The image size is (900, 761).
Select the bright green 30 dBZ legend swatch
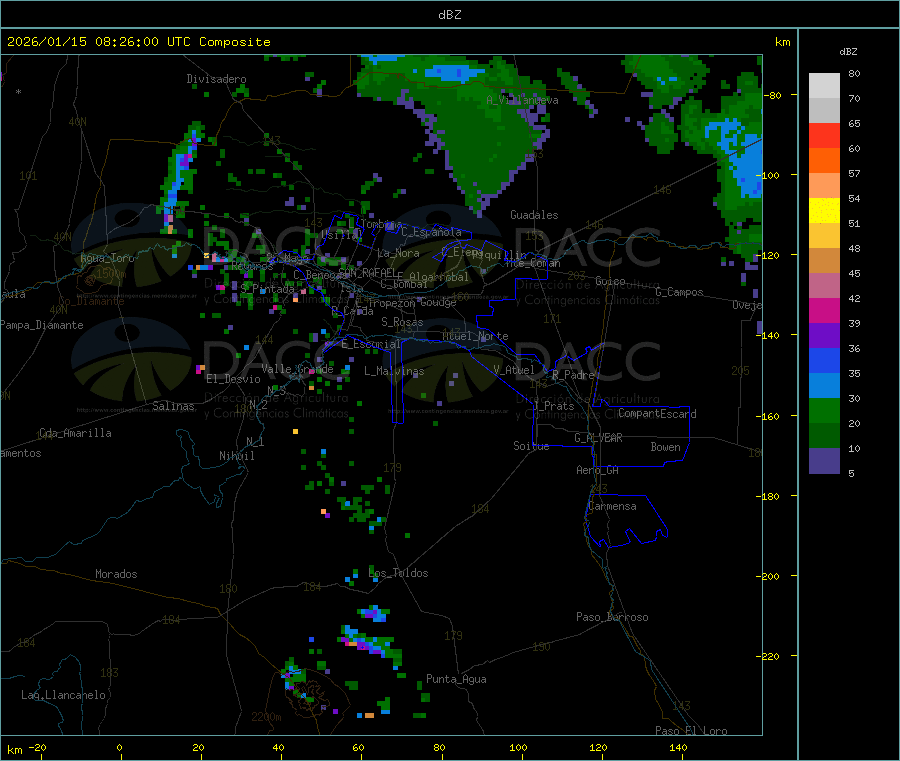(x=824, y=410)
